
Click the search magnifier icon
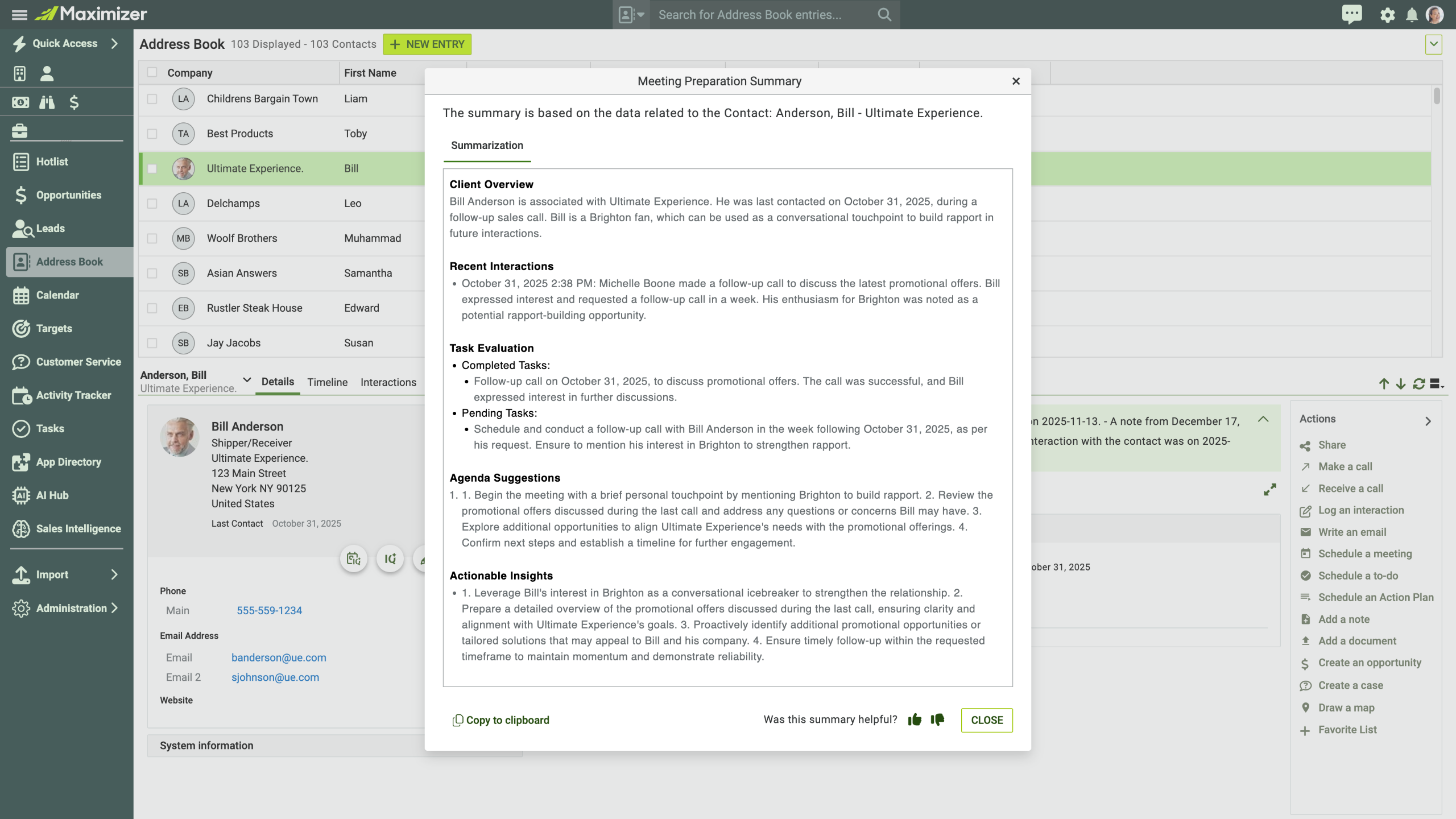tap(884, 15)
